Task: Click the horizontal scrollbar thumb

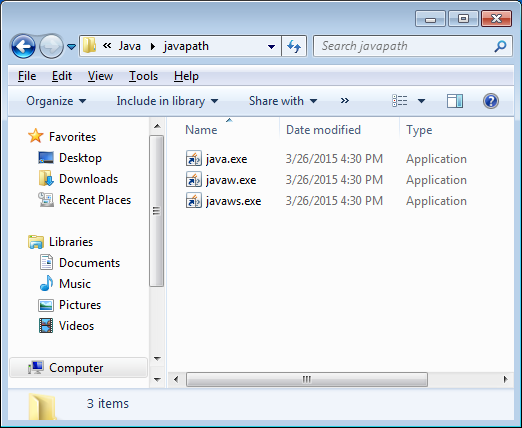Action: pos(307,379)
